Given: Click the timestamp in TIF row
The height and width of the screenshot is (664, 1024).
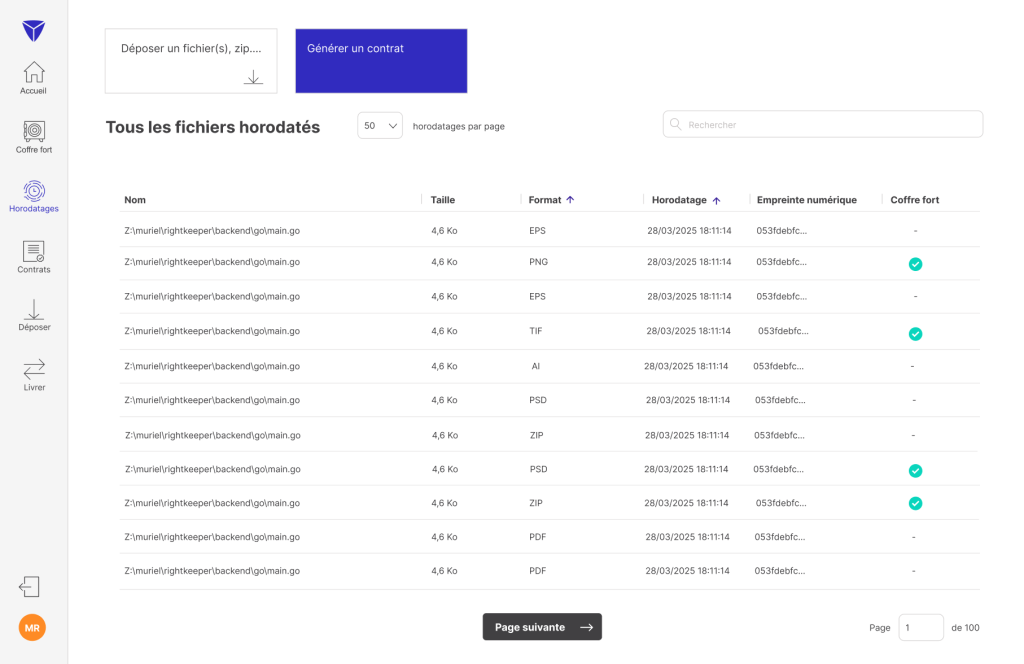Looking at the screenshot, I should (x=688, y=331).
